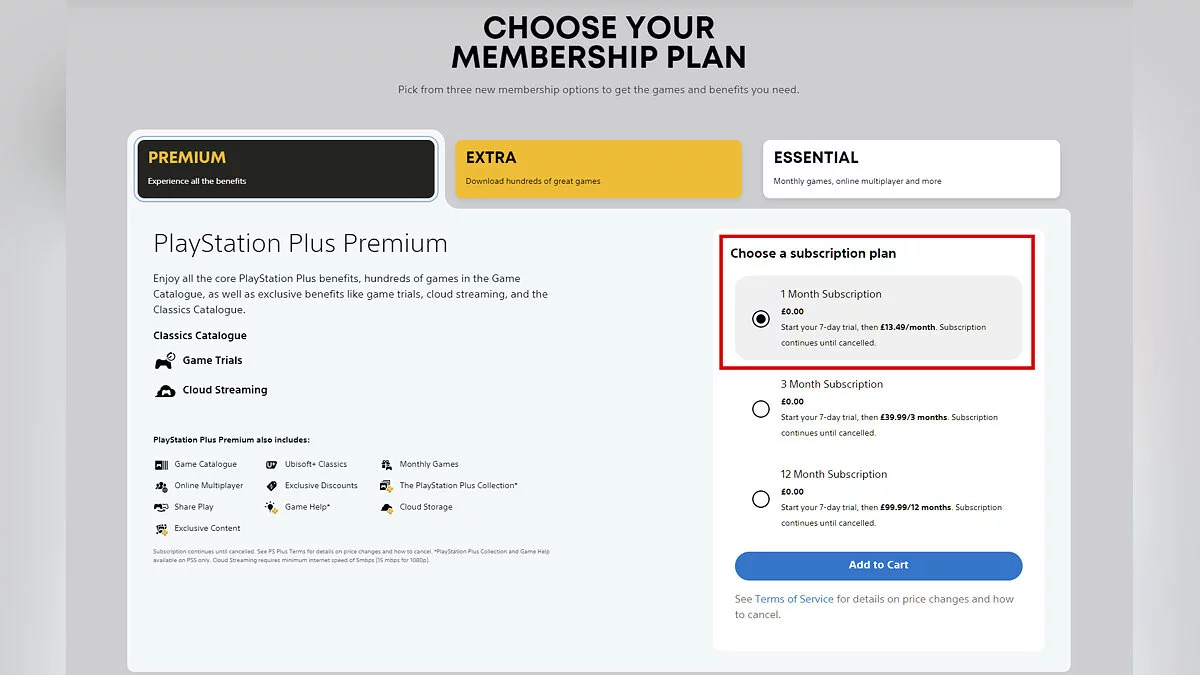Open the Extra membership tab
This screenshot has height=675, width=1200.
coord(598,168)
